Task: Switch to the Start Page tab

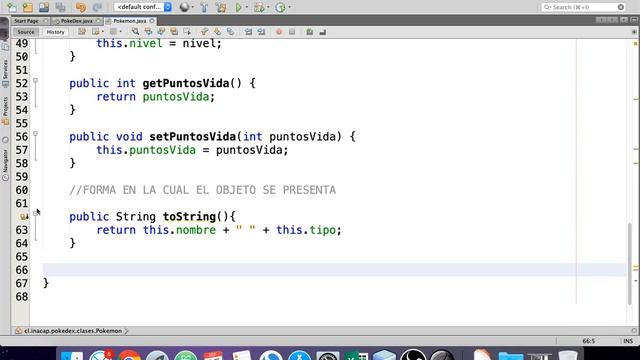Action: tap(26, 21)
